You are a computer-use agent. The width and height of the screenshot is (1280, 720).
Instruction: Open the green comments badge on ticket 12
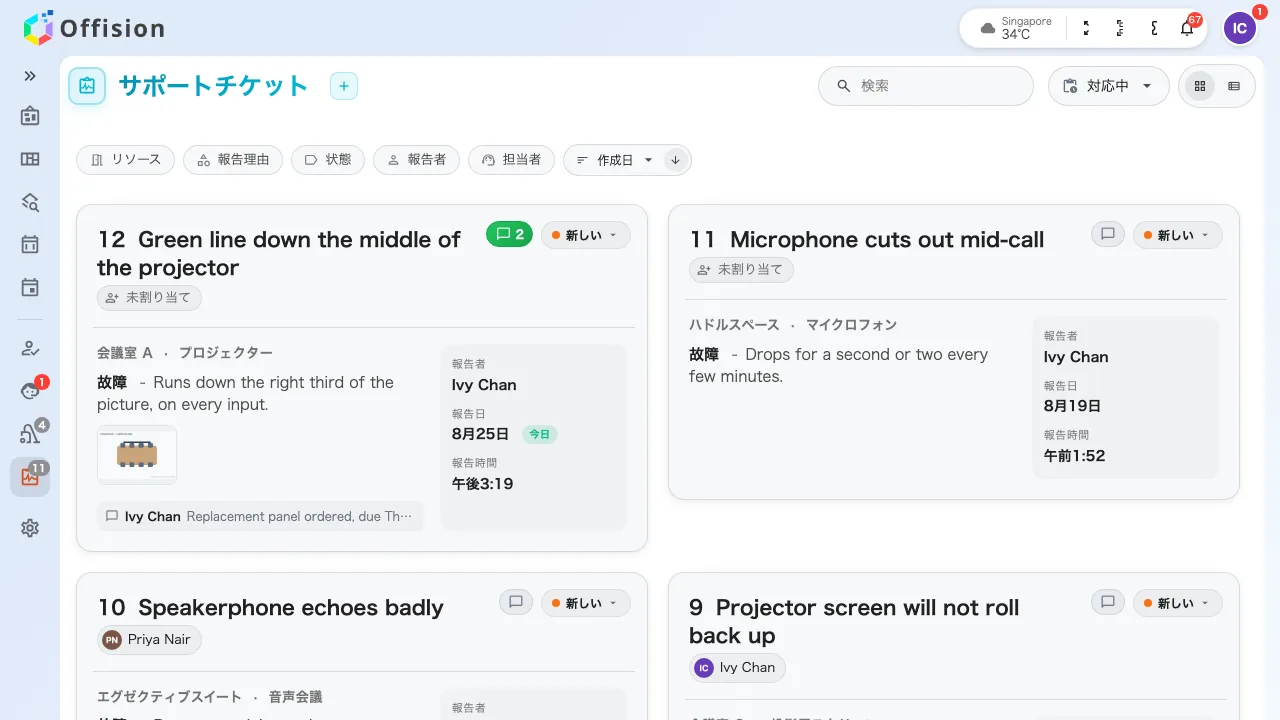tap(509, 235)
